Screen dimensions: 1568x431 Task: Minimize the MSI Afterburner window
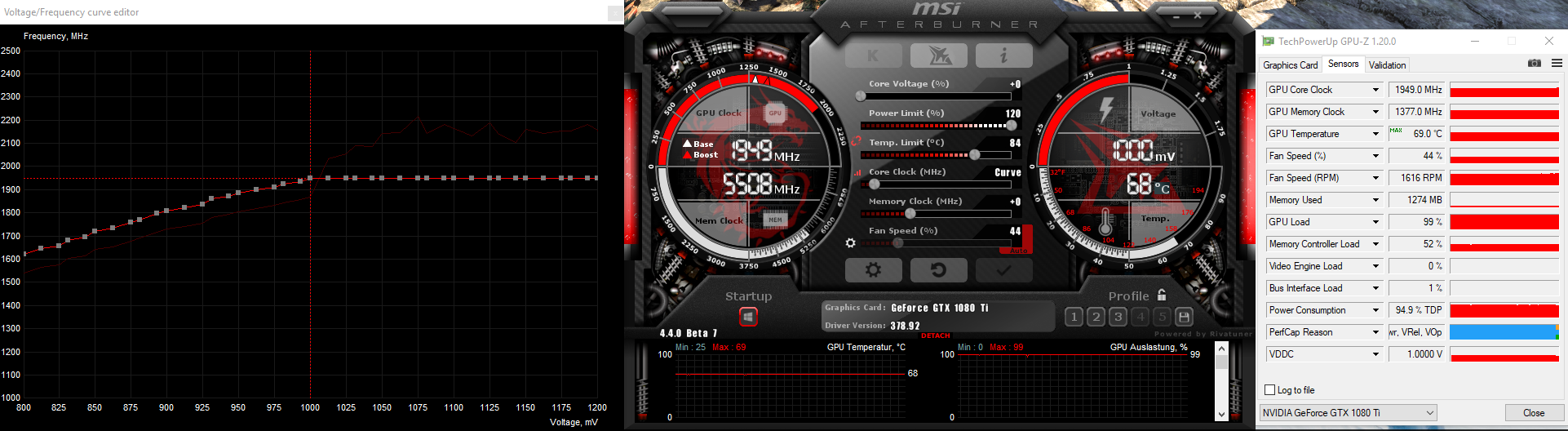(x=1175, y=16)
